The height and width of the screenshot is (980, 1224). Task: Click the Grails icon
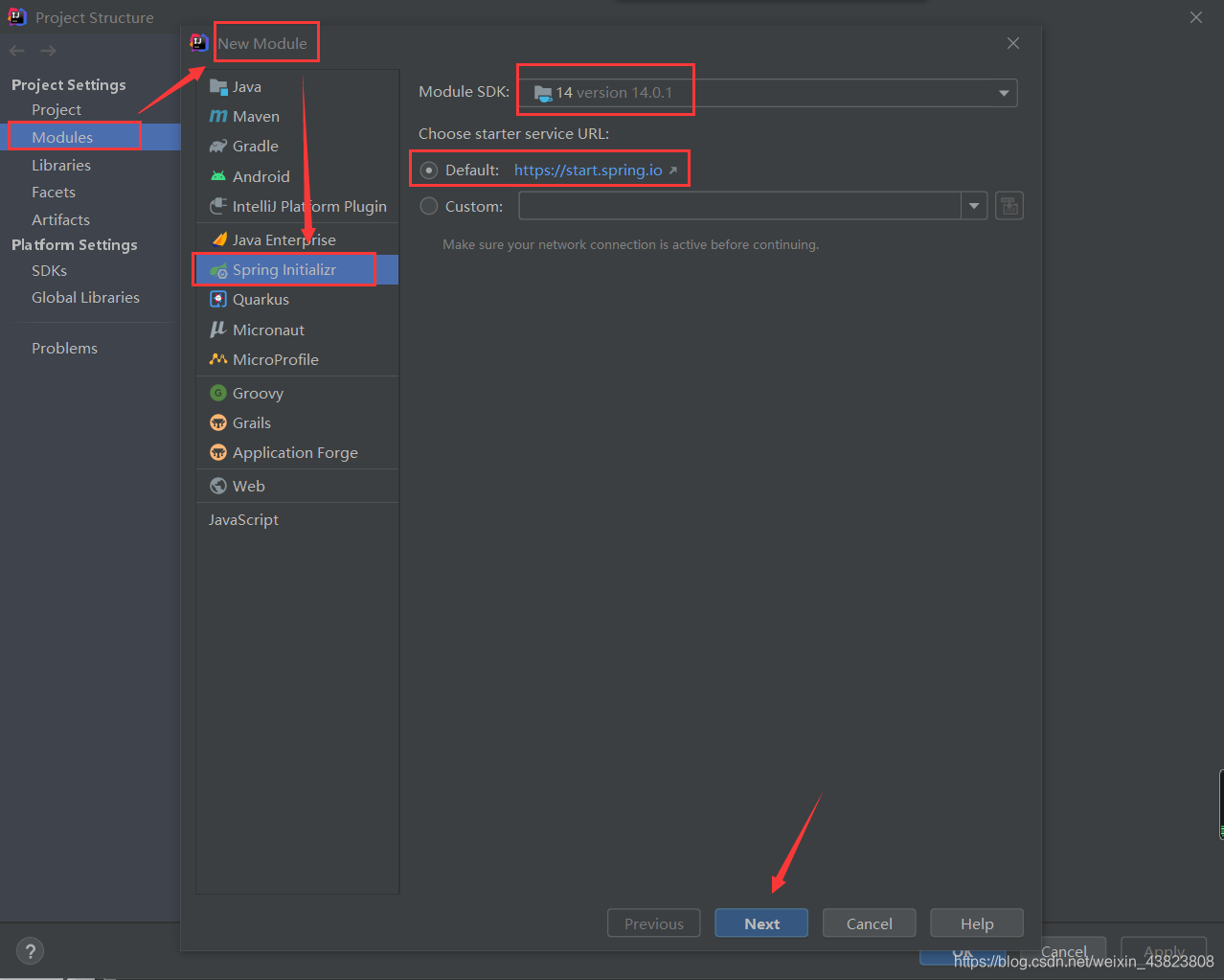click(x=218, y=422)
